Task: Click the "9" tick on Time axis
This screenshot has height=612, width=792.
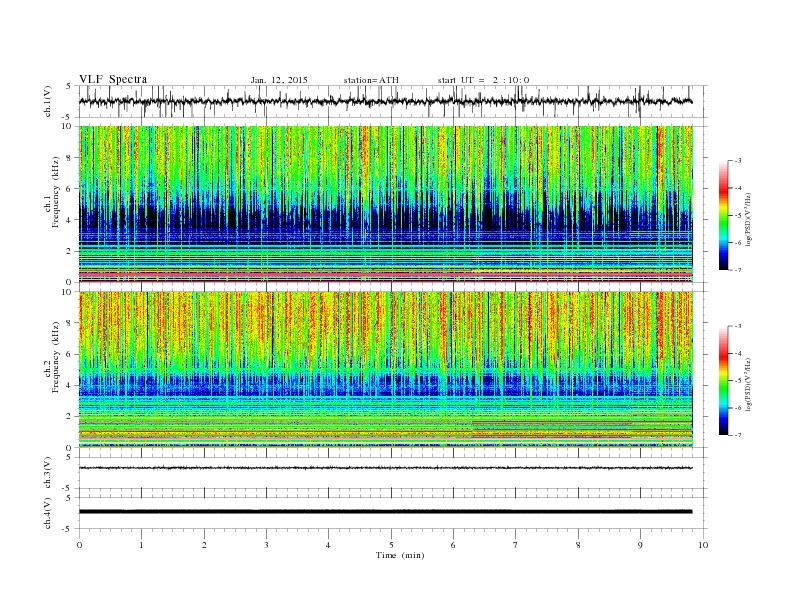Action: tap(640, 545)
